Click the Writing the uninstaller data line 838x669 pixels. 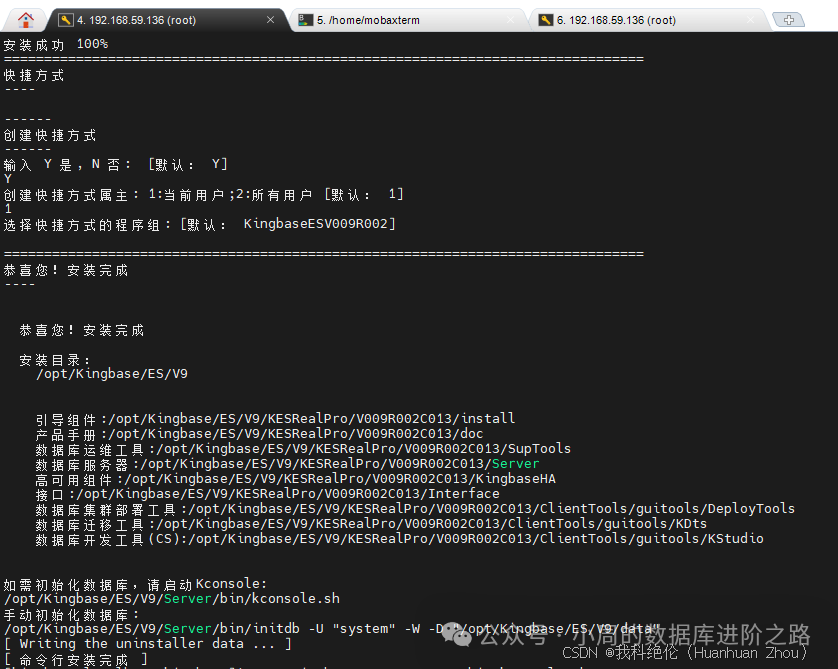click(148, 644)
